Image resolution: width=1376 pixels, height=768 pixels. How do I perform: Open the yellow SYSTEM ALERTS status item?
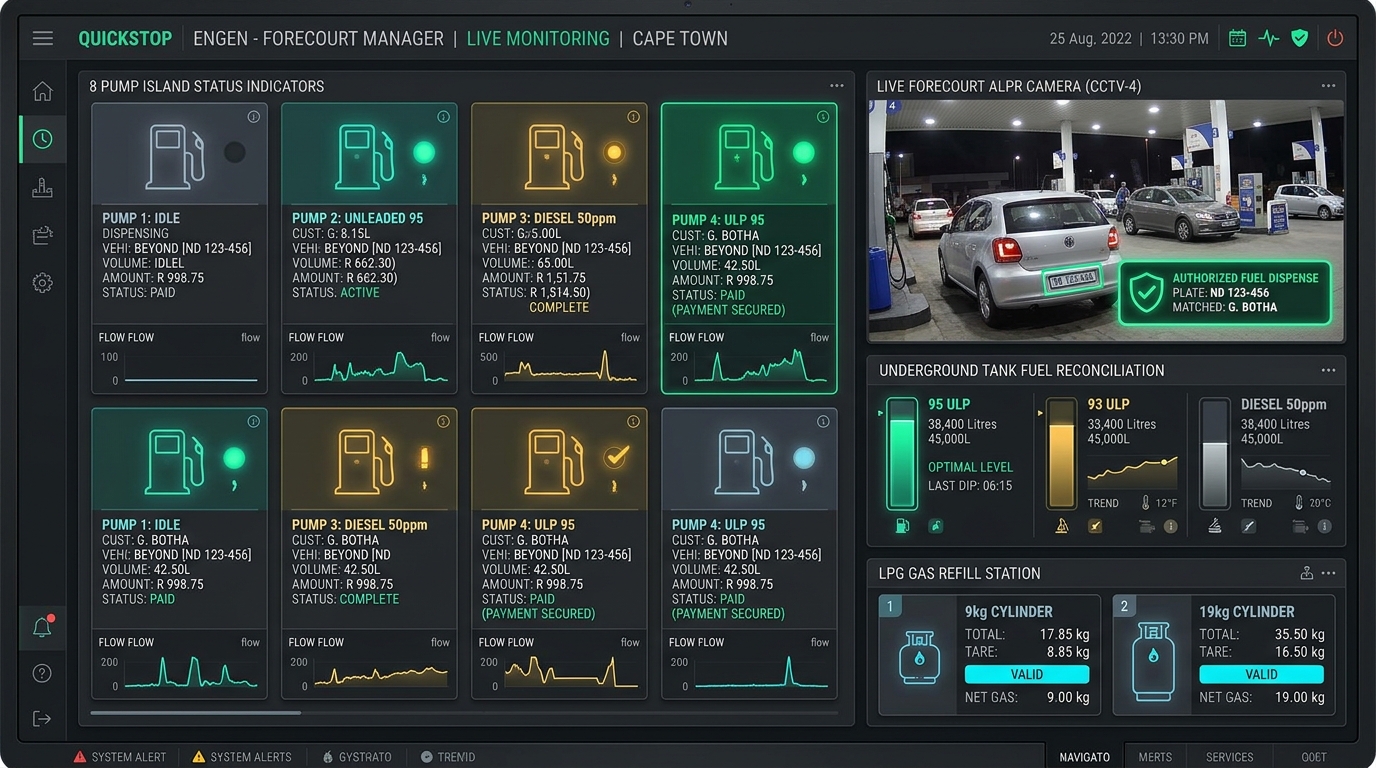pos(242,757)
